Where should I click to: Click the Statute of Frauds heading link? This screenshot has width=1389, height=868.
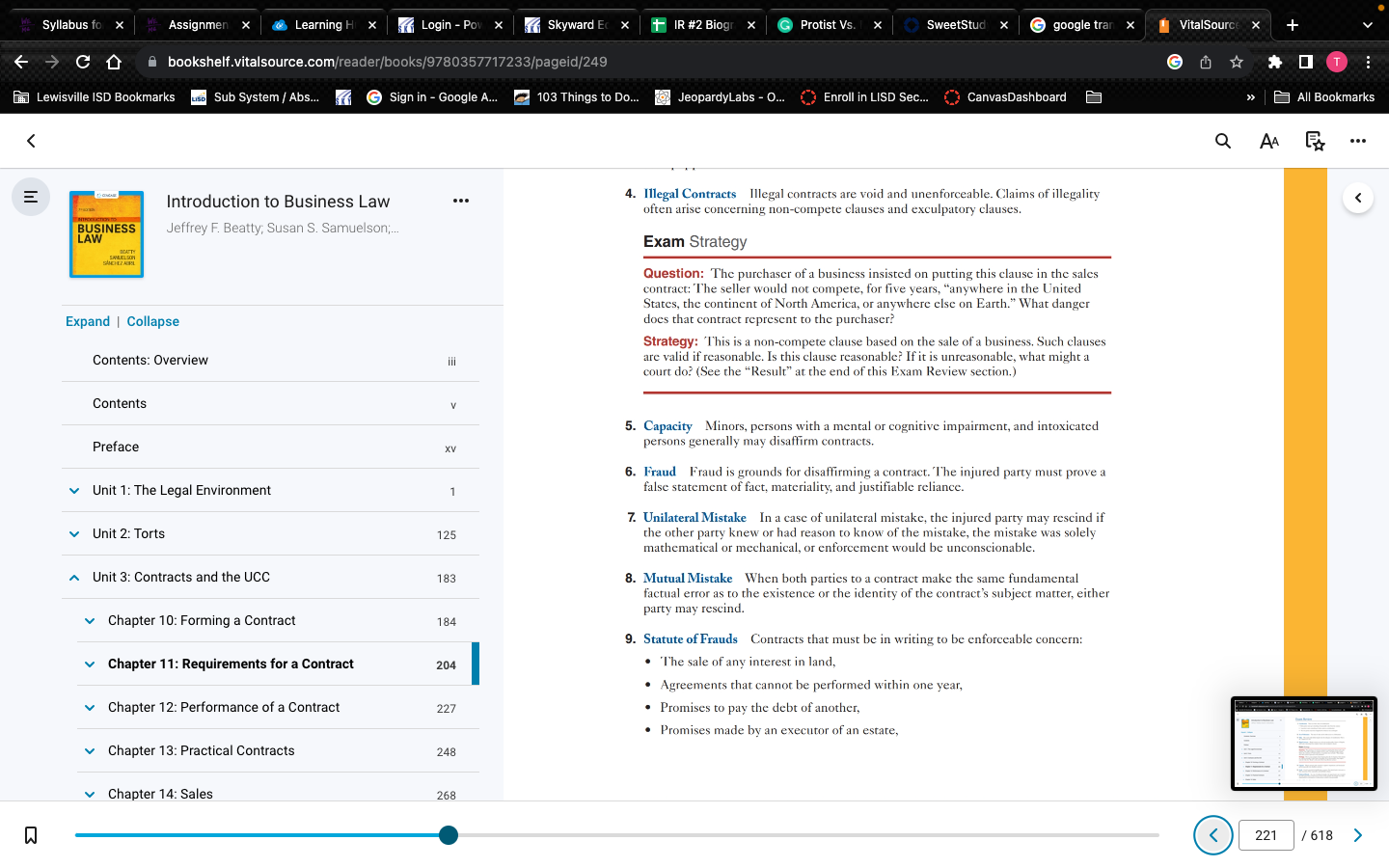pos(691,639)
